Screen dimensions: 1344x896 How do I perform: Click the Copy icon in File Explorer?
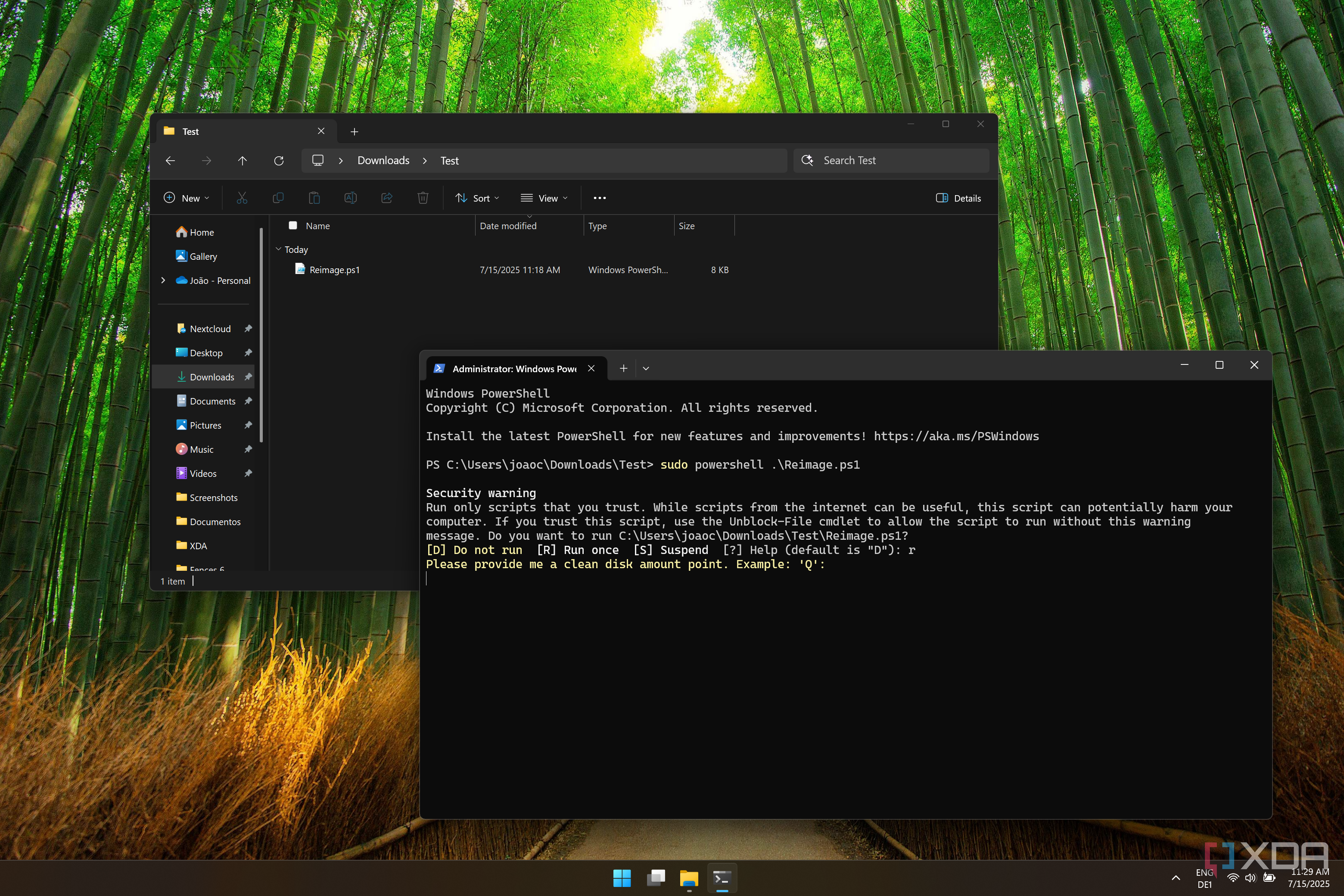pos(278,198)
